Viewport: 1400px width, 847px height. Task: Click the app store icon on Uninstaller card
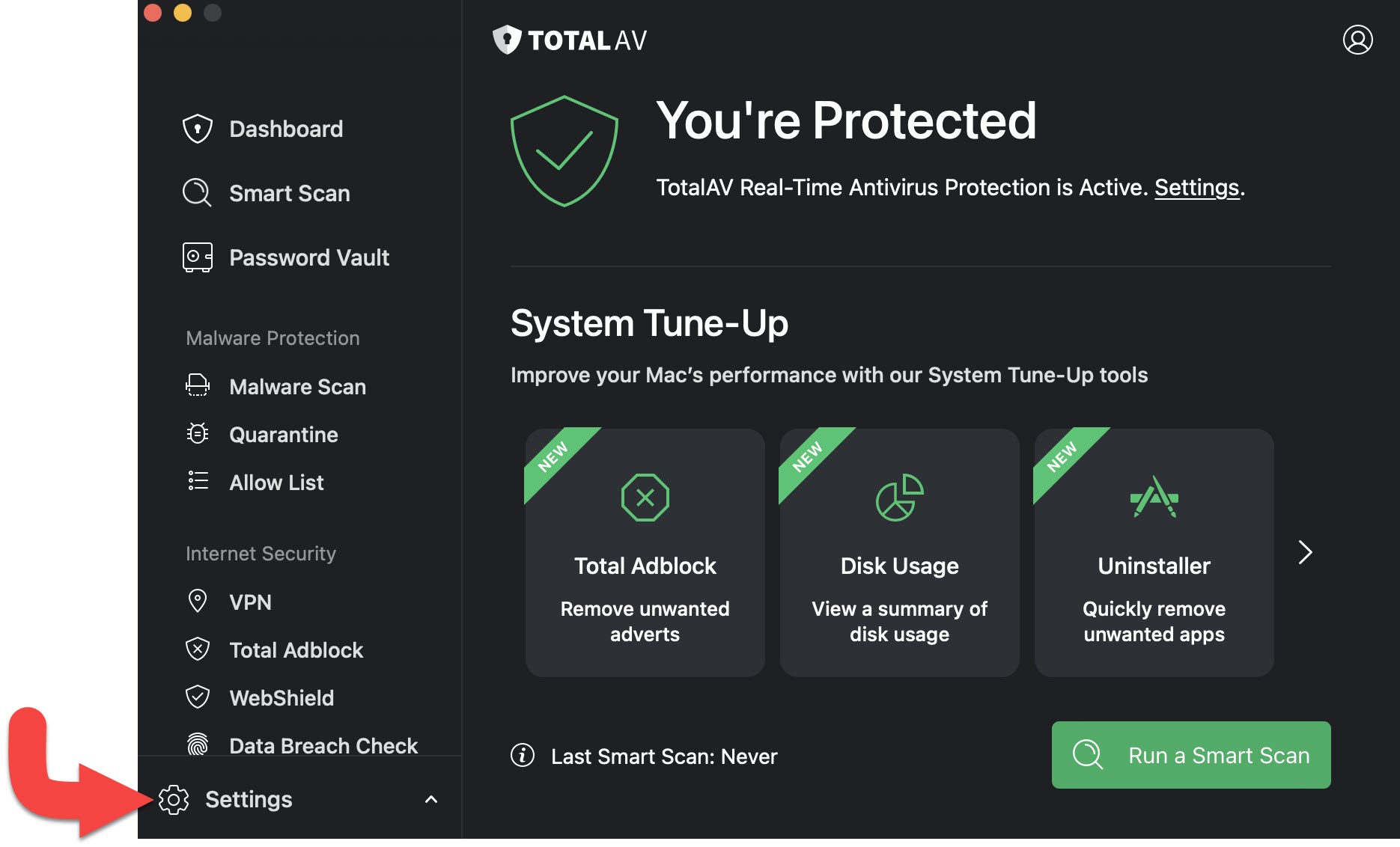tap(1154, 498)
